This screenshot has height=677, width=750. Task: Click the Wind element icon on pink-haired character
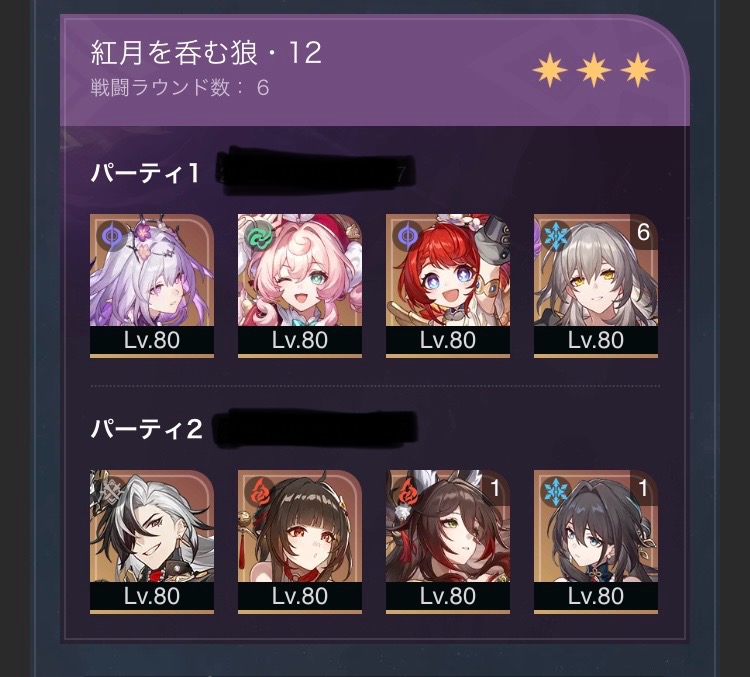[x=259, y=236]
